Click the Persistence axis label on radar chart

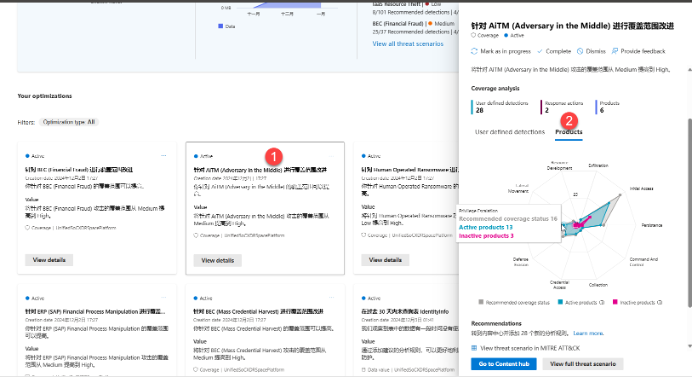point(652,226)
